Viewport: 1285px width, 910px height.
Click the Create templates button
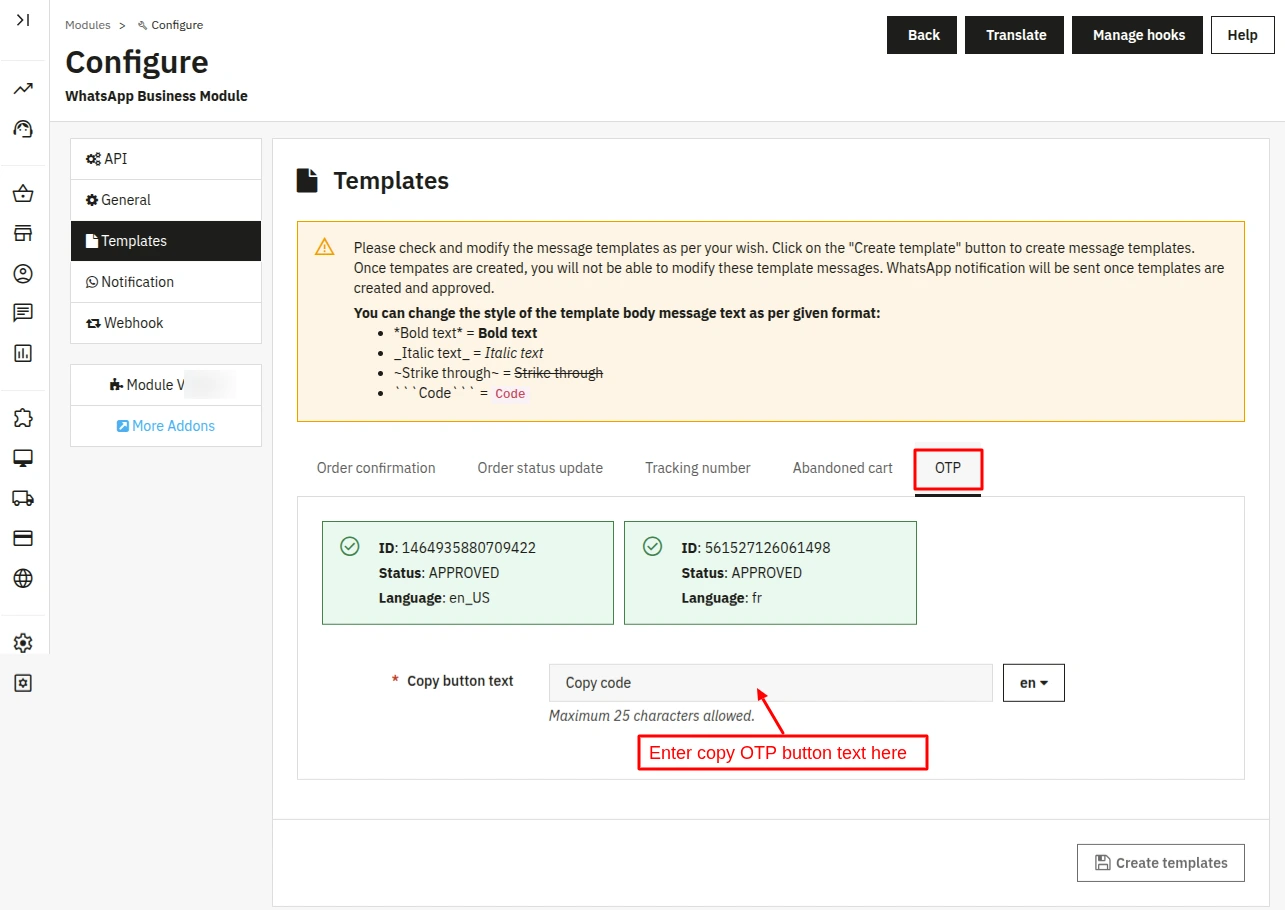[x=1161, y=863]
